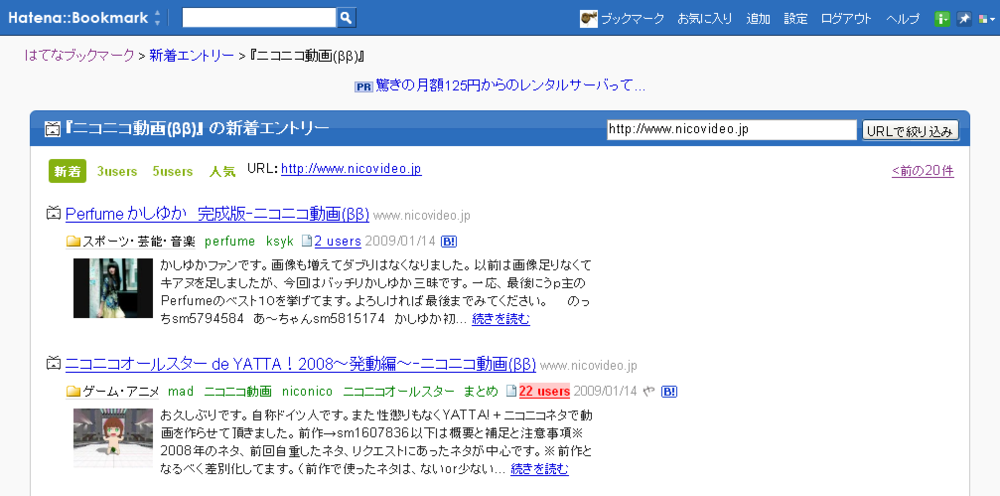The width and height of the screenshot is (1000, 496).
Task: Click the header search input field
Action: click(x=259, y=18)
